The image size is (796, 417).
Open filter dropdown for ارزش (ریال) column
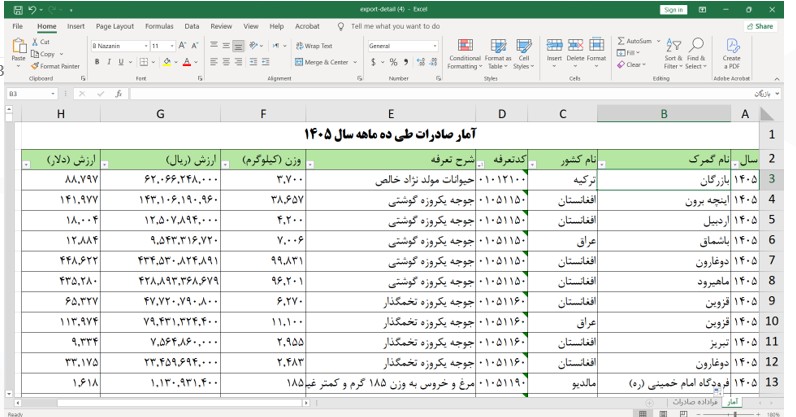coord(105,165)
